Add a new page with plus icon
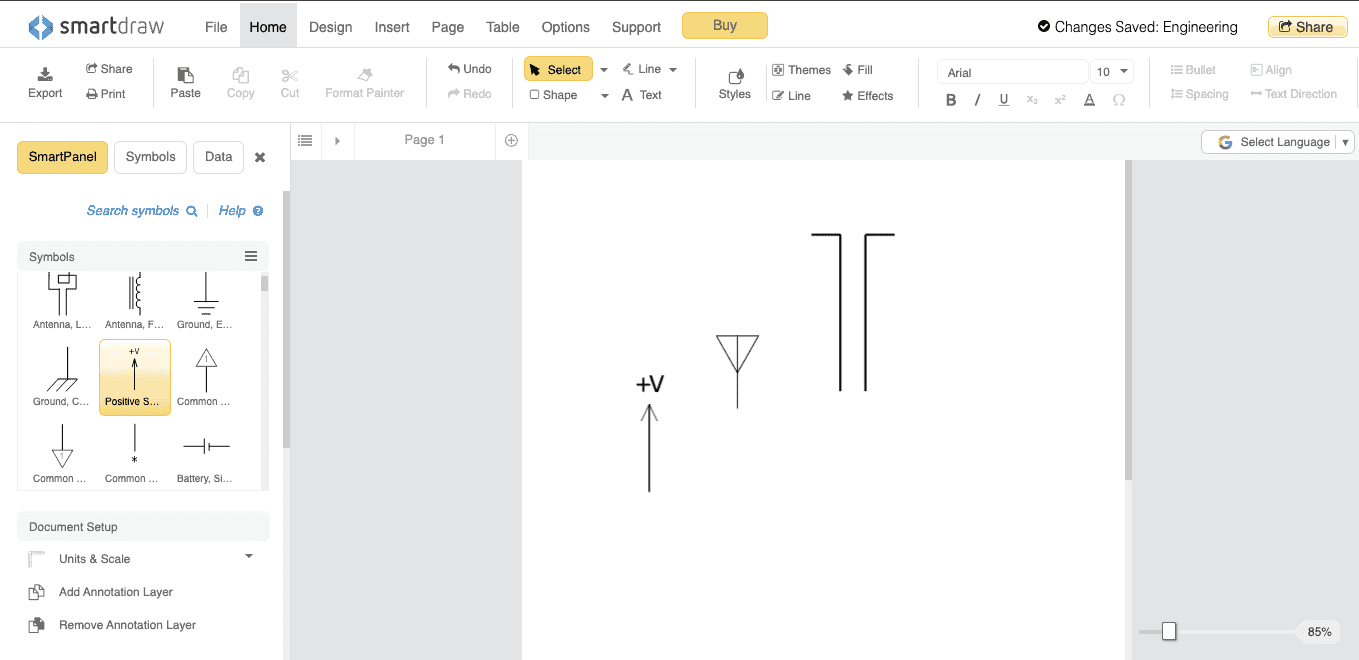 click(x=511, y=141)
